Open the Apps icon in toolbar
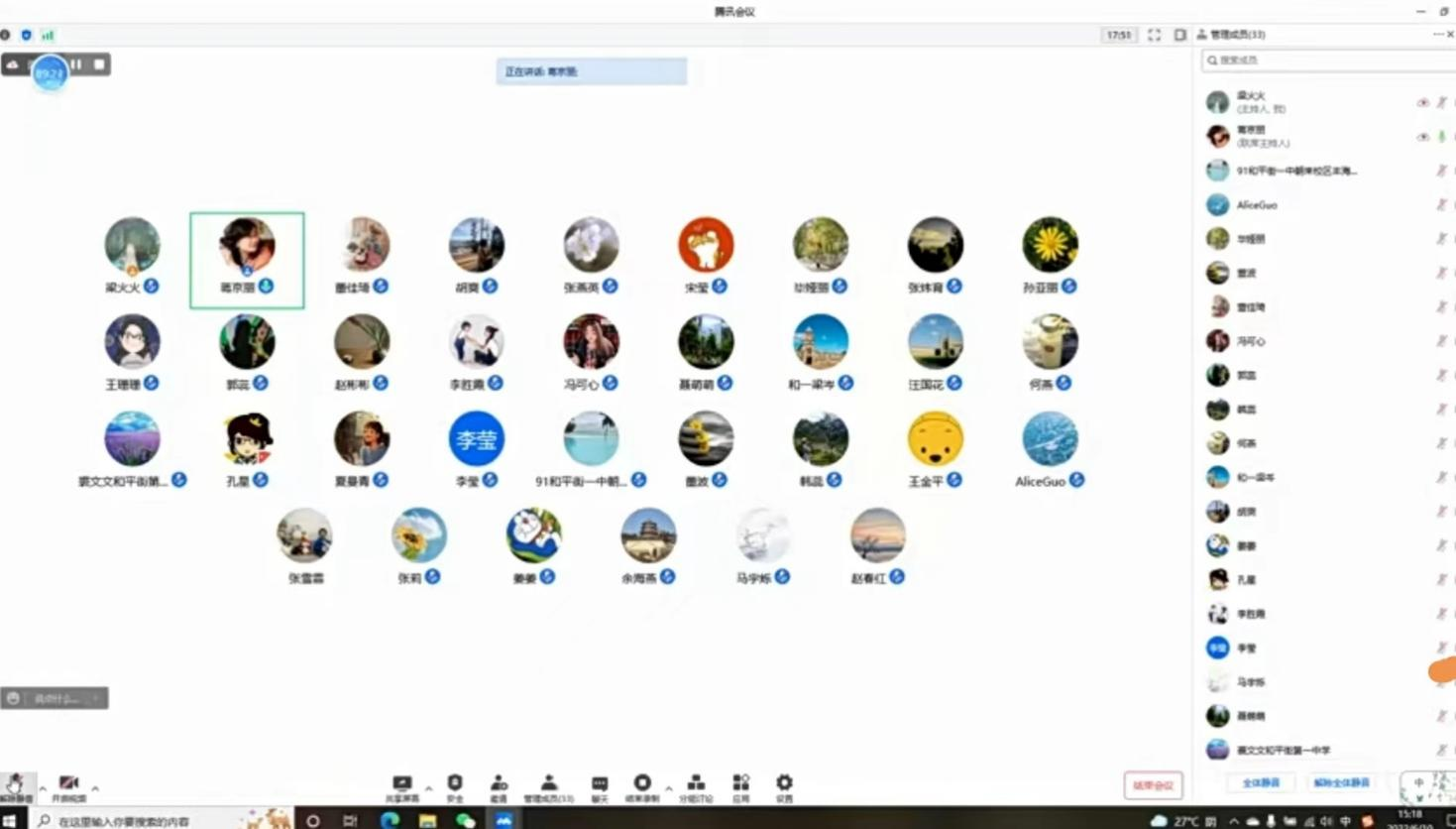The height and width of the screenshot is (829, 1456). [740, 784]
